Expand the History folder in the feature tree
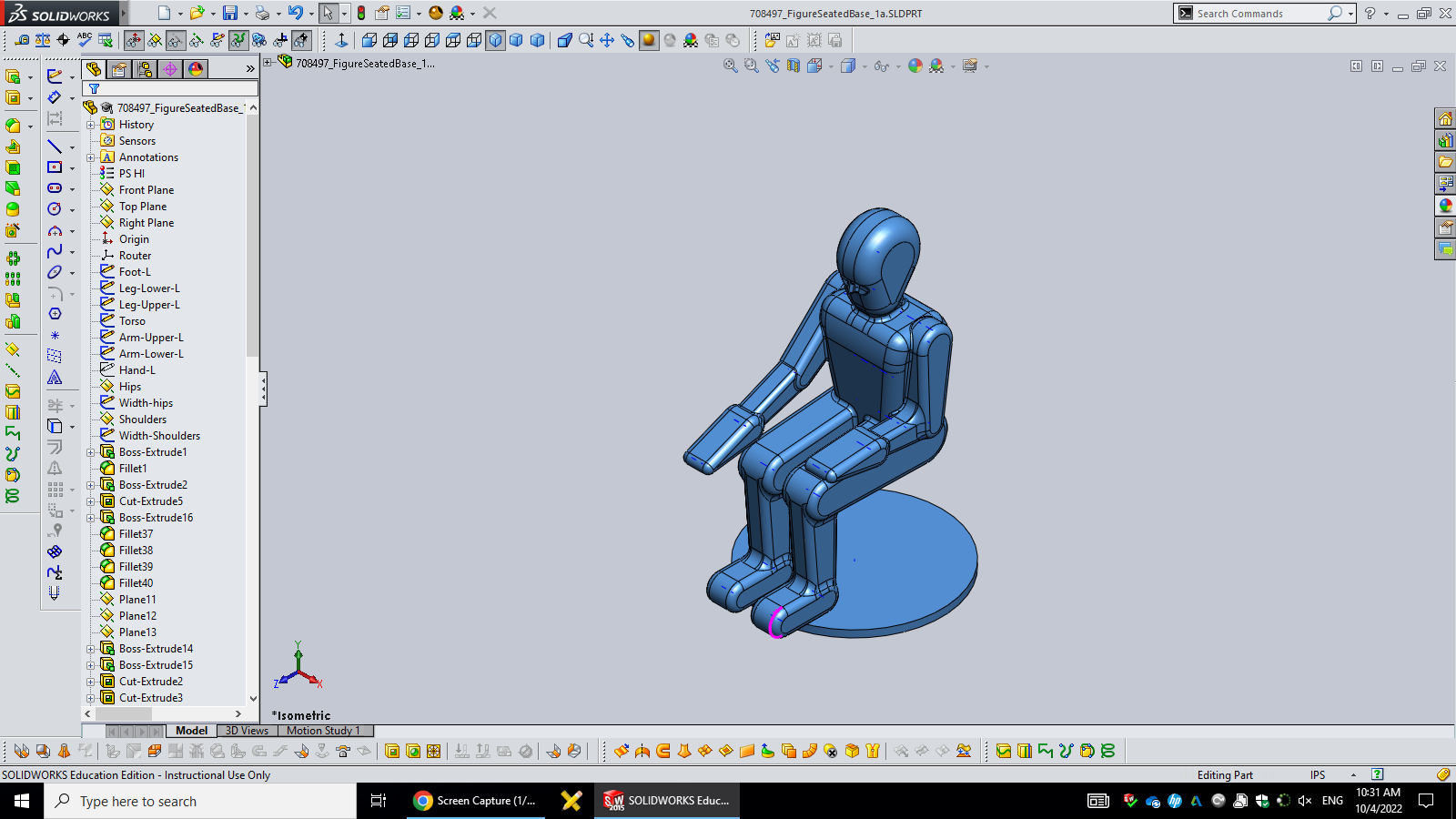Viewport: 1456px width, 819px height. (x=91, y=125)
